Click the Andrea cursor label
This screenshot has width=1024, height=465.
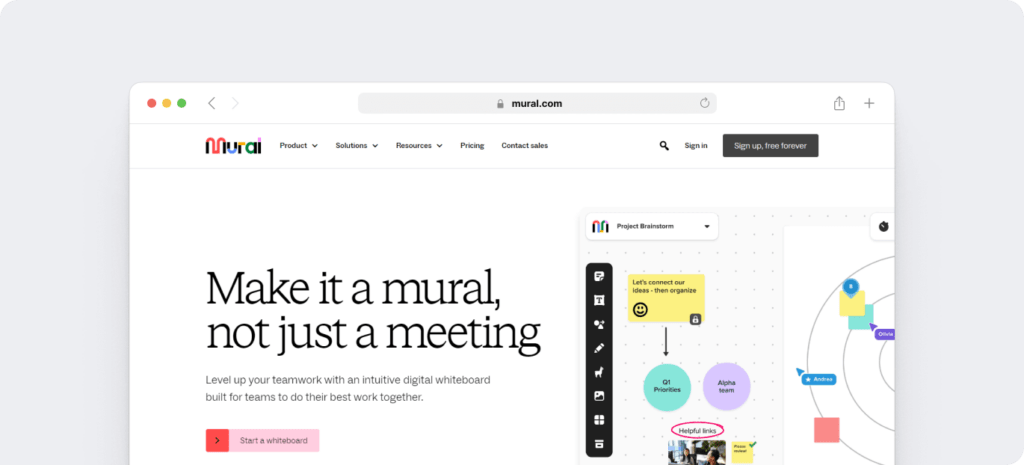coord(818,379)
